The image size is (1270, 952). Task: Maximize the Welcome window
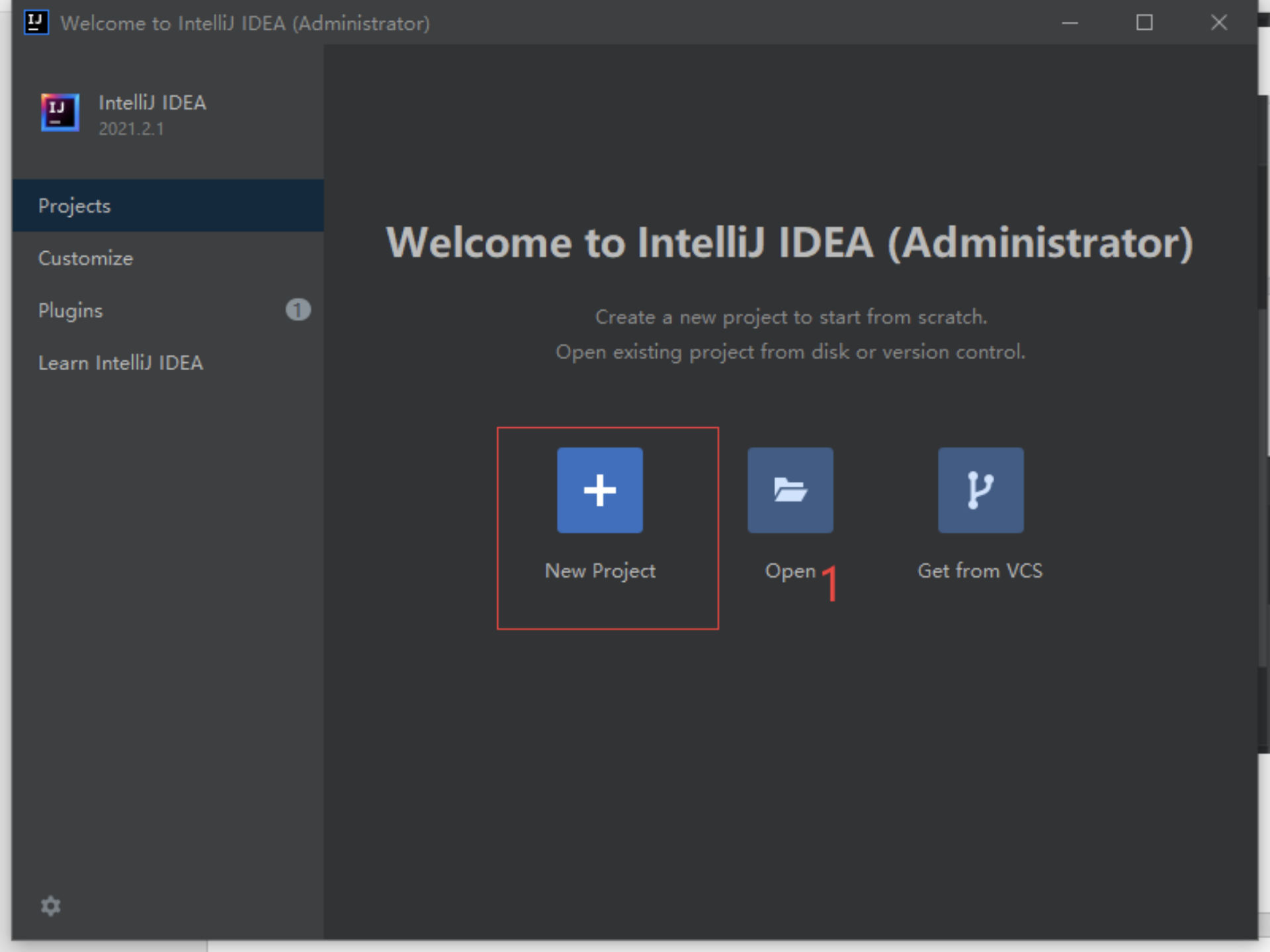click(x=1144, y=22)
